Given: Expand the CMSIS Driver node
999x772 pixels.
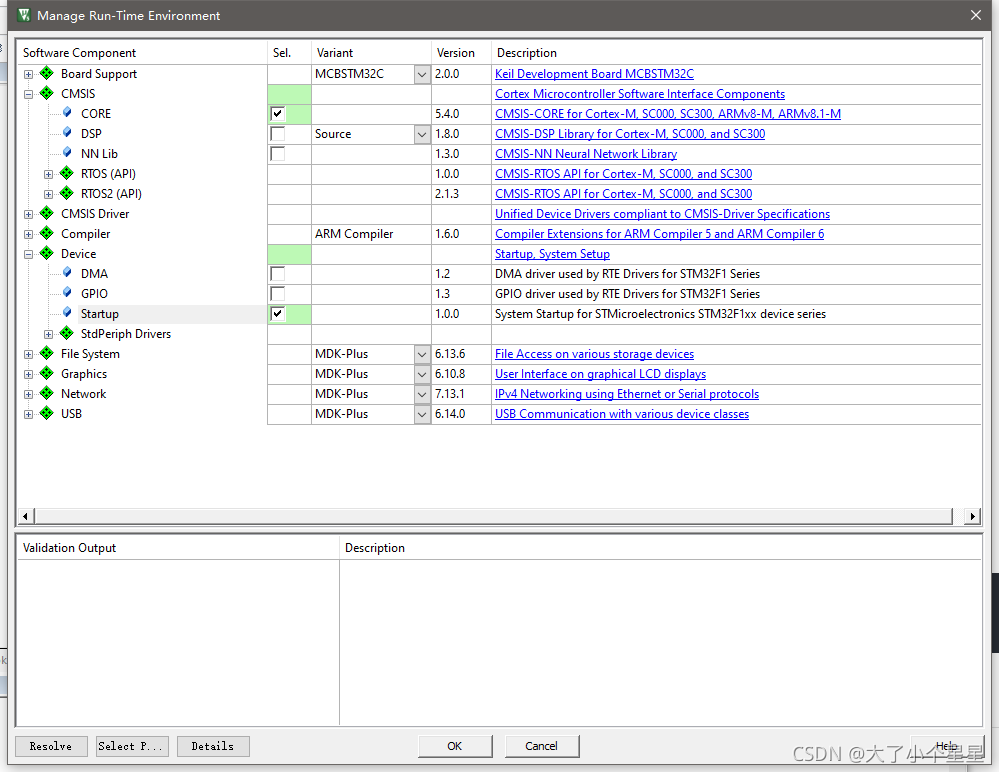Looking at the screenshot, I should (x=28, y=215).
